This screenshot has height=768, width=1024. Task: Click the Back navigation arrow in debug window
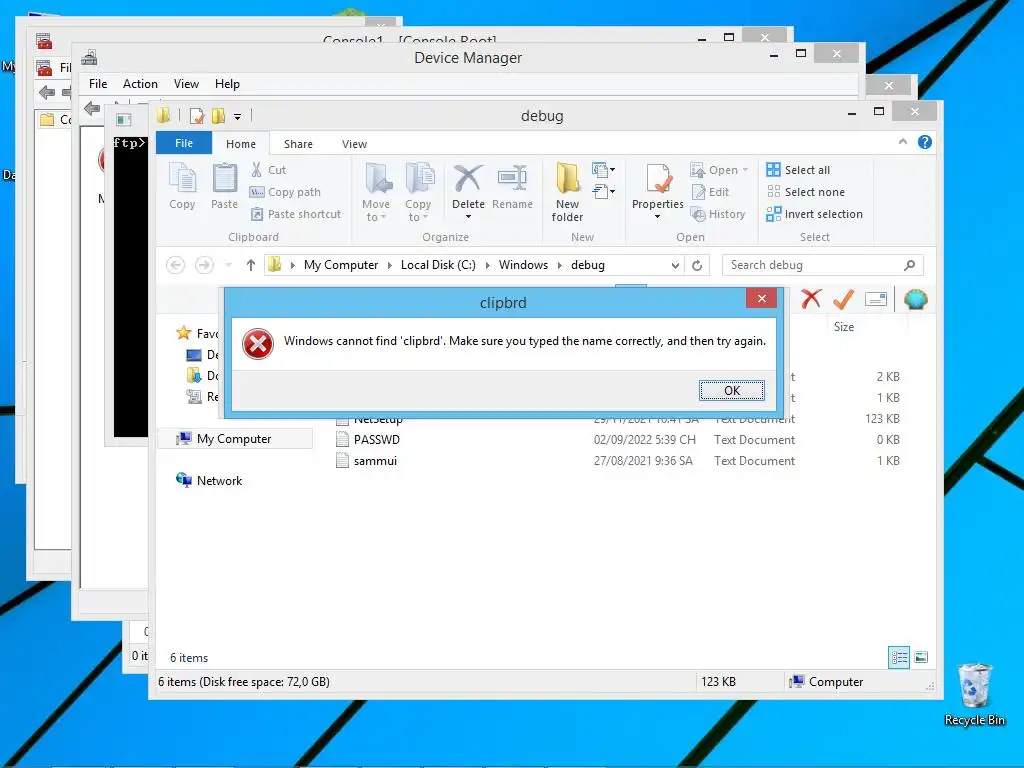pyautogui.click(x=176, y=264)
